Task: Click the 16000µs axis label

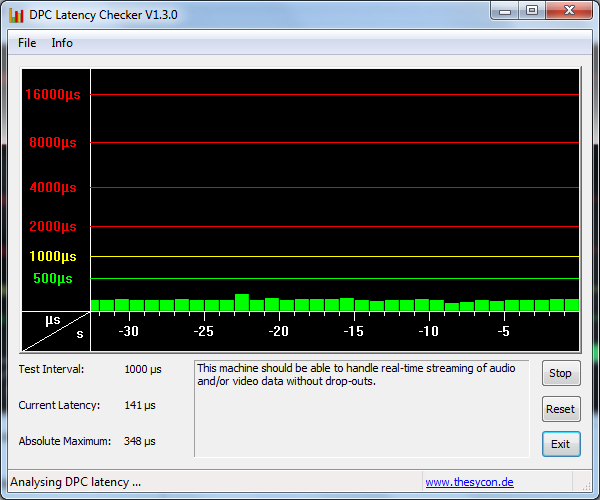Action: 53,94
